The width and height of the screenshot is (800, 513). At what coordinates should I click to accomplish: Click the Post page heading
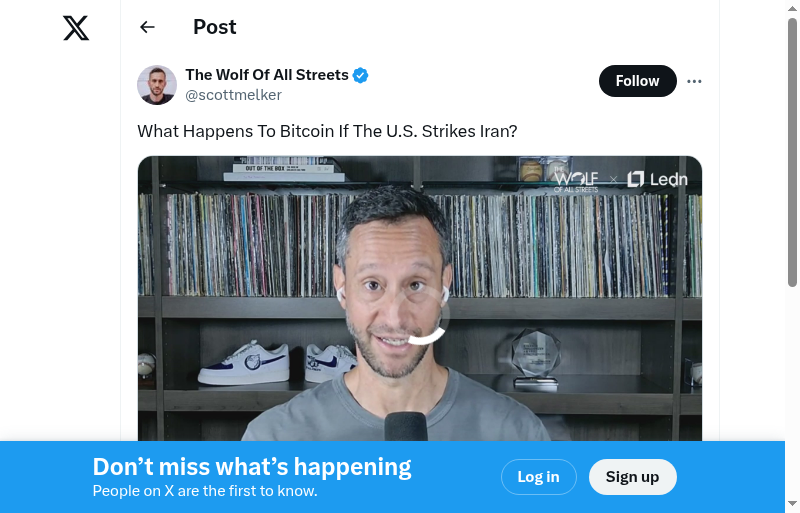[215, 27]
